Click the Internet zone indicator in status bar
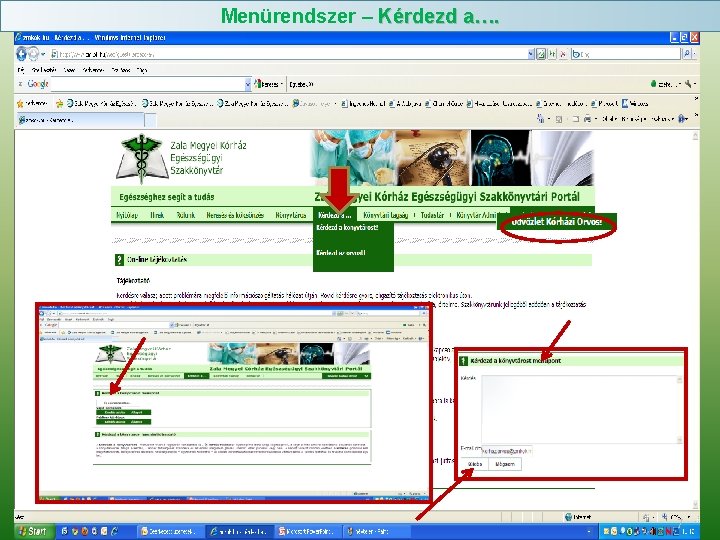 (579, 517)
